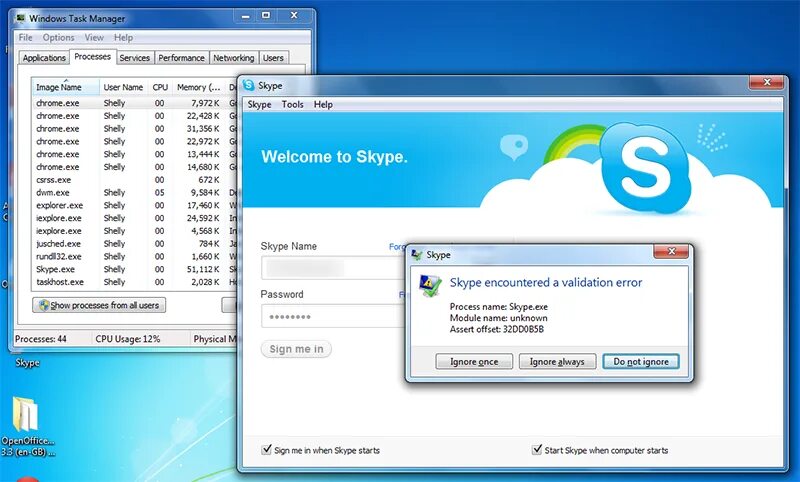This screenshot has height=482, width=800.
Task: Select taskhost.exe process row
Action: click(x=135, y=282)
